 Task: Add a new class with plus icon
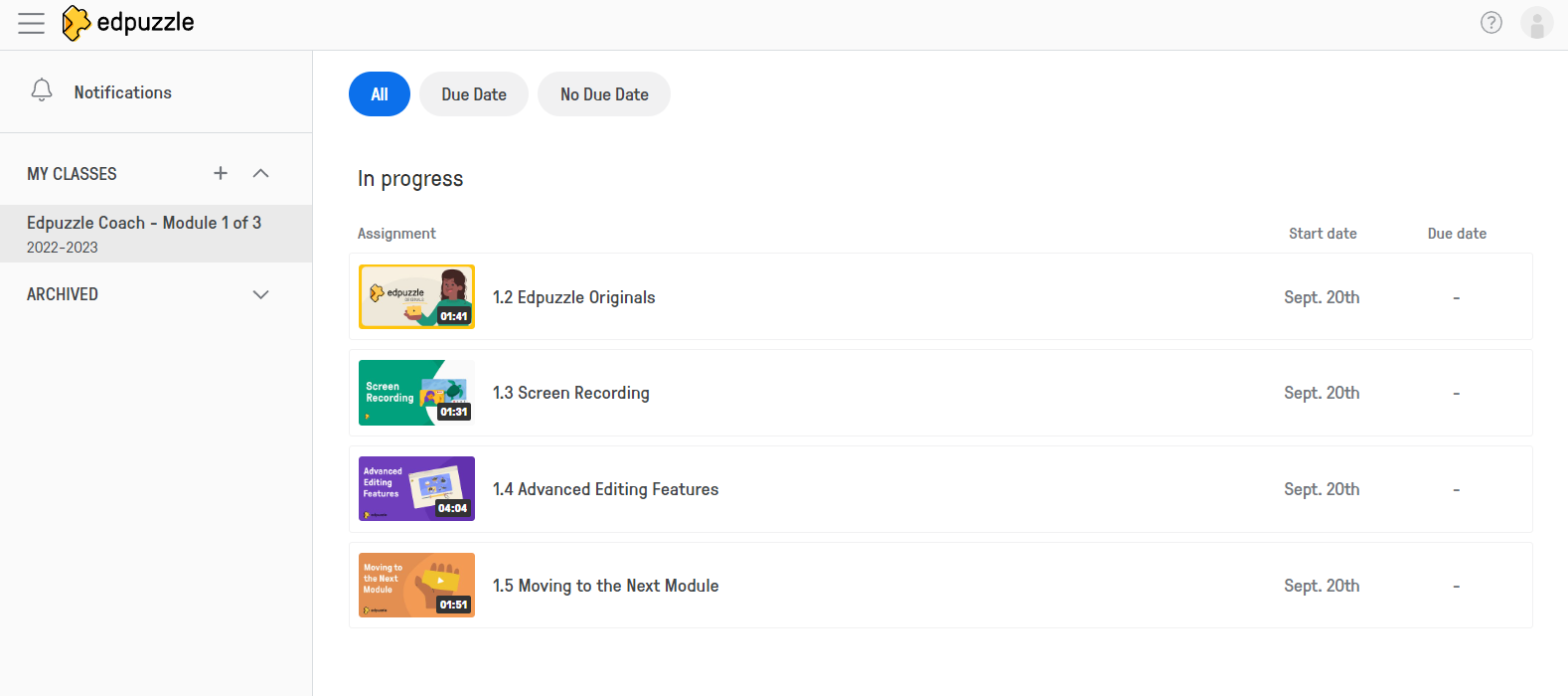221,173
